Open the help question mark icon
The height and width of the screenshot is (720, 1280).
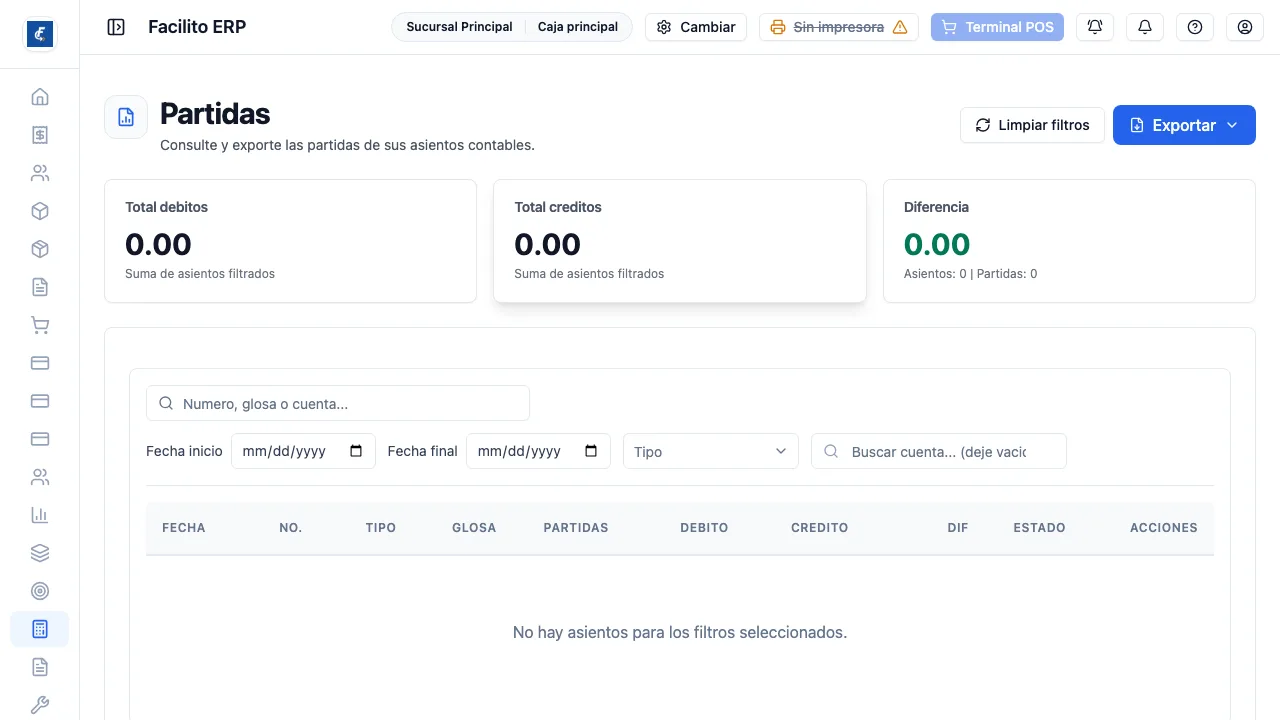1195,27
